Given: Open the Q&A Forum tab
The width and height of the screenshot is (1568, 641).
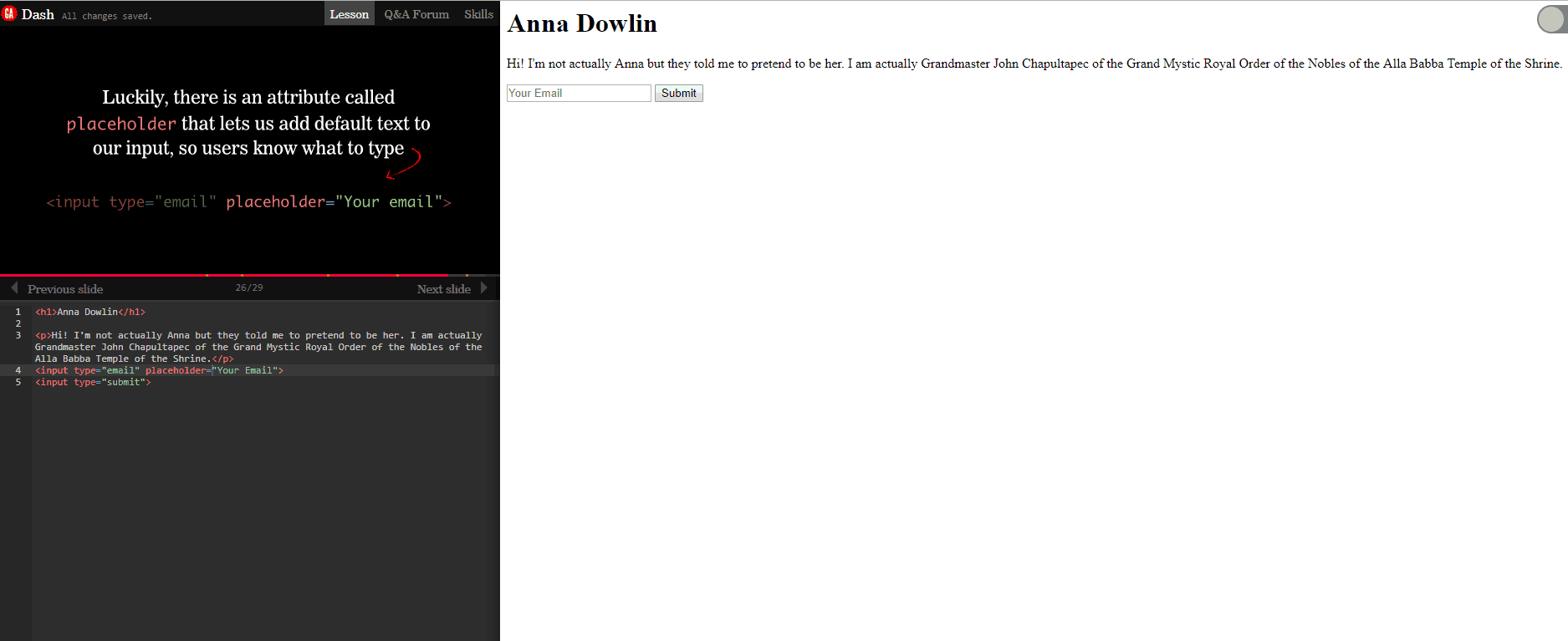Looking at the screenshot, I should pos(416,13).
